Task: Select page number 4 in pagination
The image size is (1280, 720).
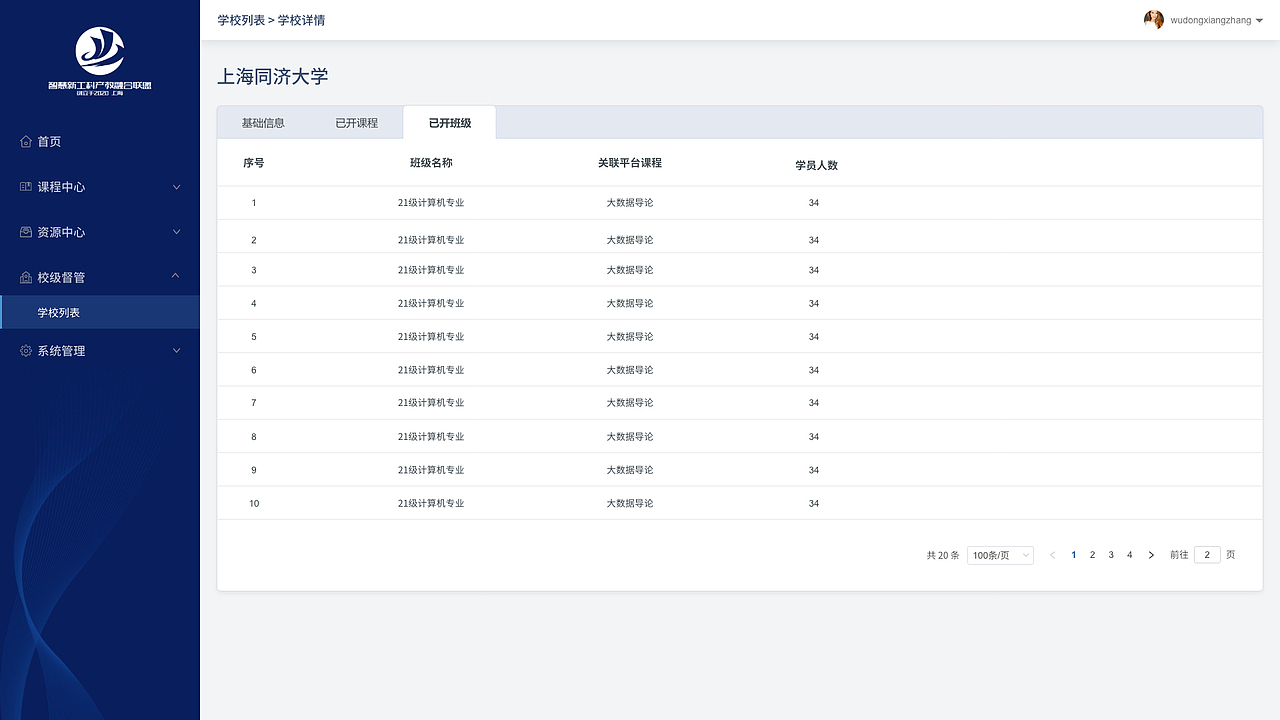Action: (x=1129, y=554)
